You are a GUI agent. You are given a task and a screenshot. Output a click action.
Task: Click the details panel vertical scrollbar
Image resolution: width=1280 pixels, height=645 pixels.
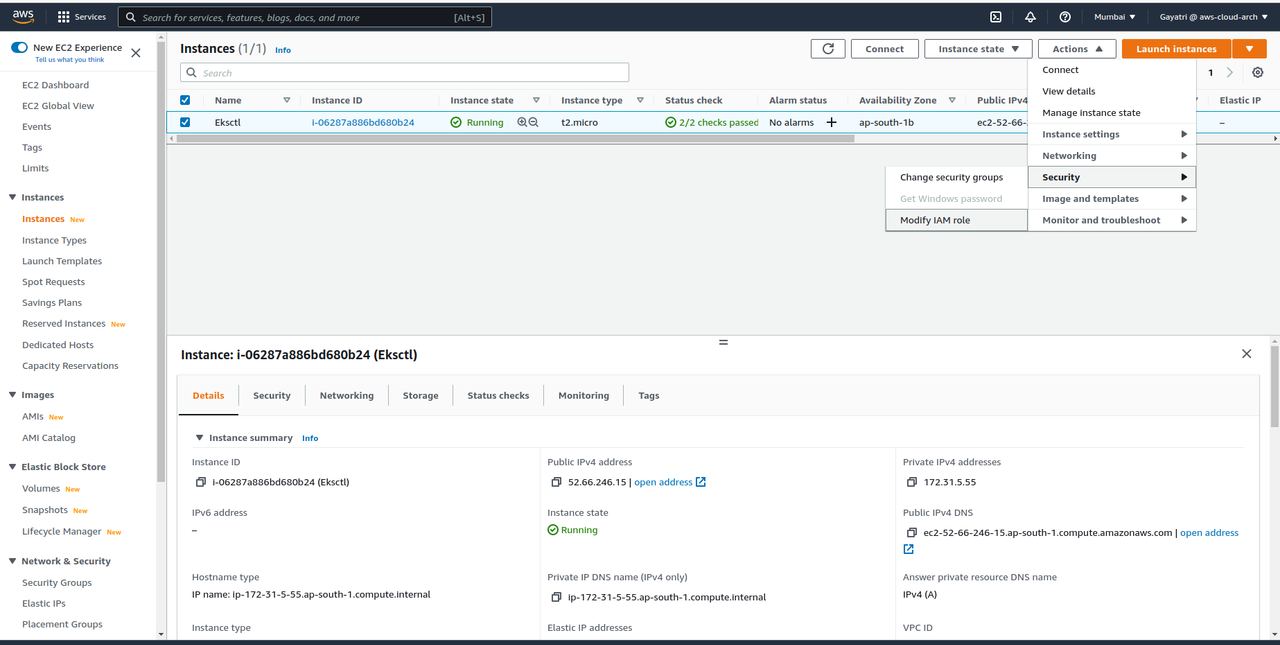[x=1274, y=385]
